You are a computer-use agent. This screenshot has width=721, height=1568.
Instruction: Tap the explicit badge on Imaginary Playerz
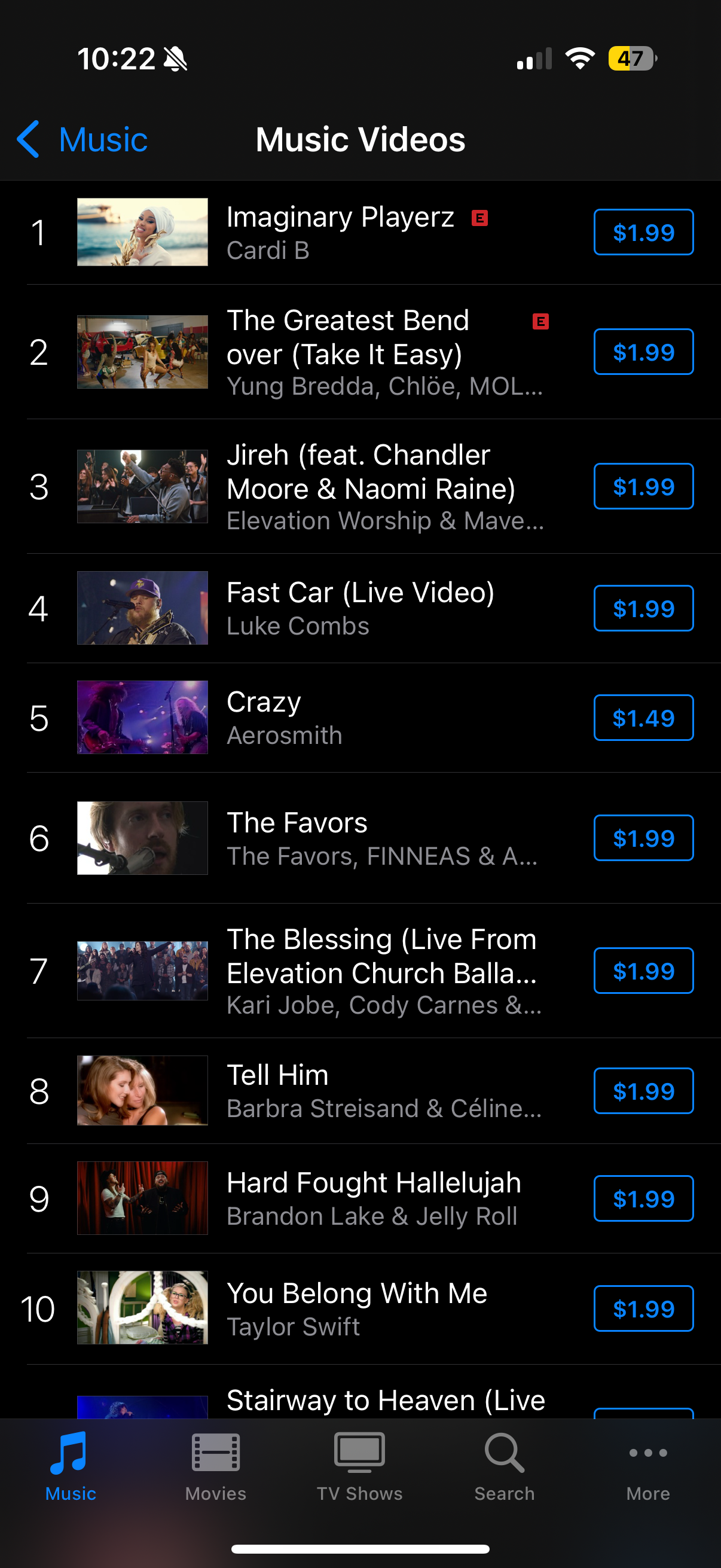click(479, 218)
